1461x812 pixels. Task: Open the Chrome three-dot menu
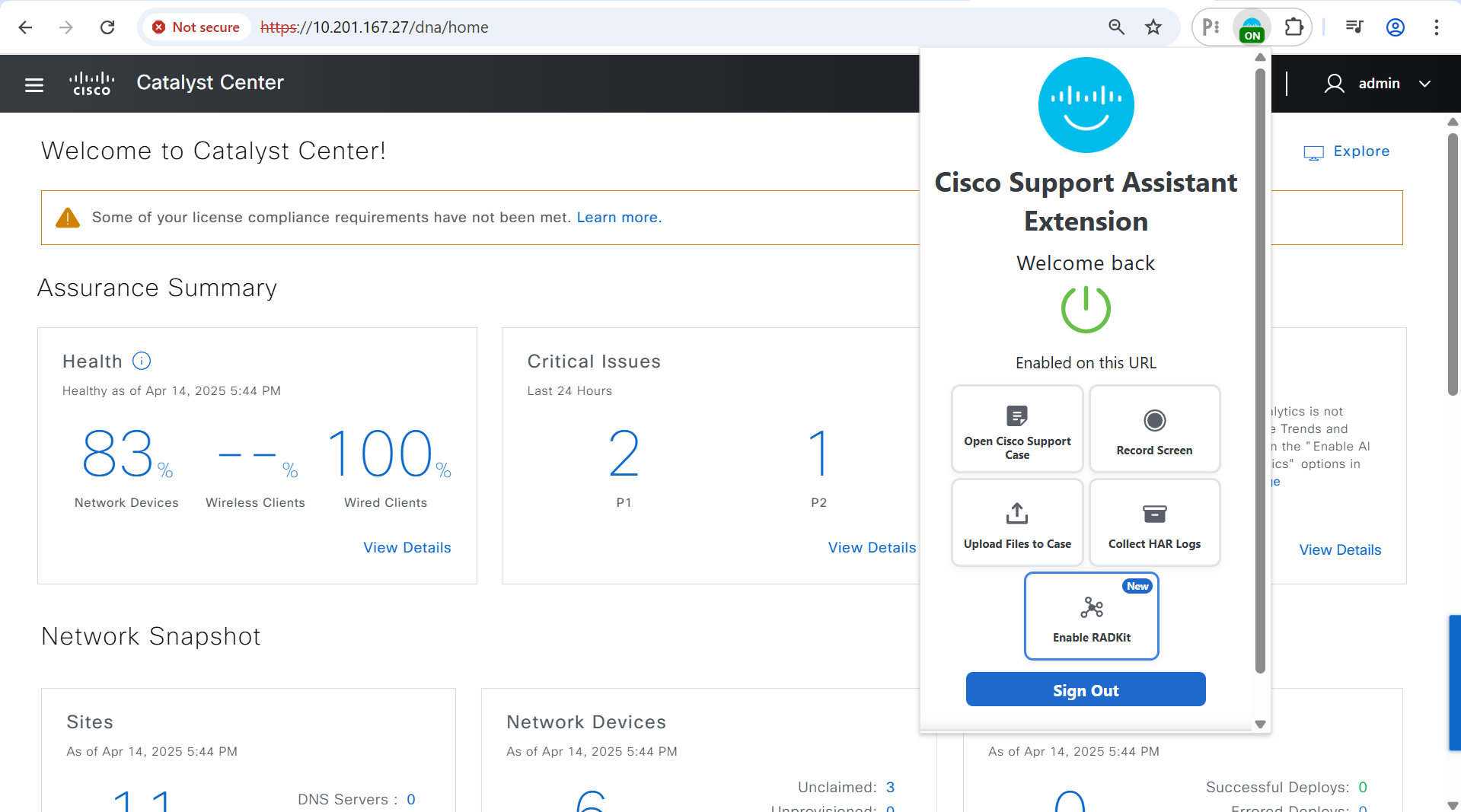tap(1436, 27)
